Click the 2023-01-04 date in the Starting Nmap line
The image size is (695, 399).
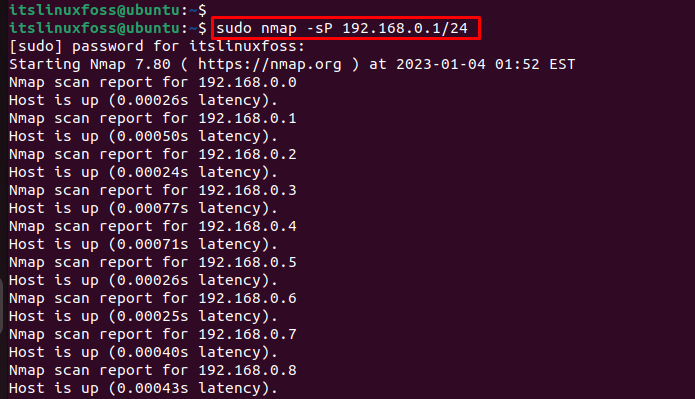tap(441, 64)
